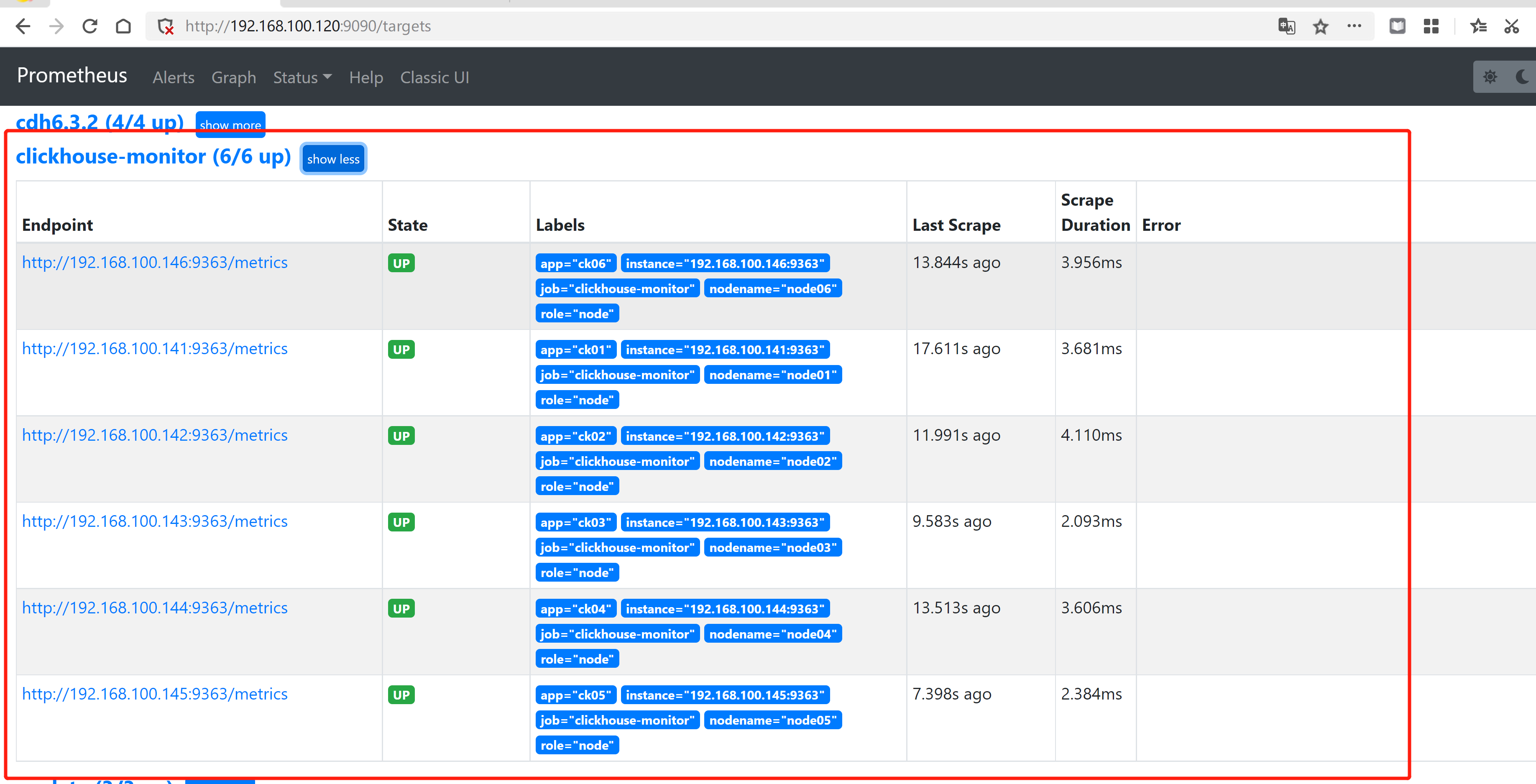Click the UP badge for 192.168.100.145
This screenshot has width=1536, height=784.
pyautogui.click(x=401, y=695)
